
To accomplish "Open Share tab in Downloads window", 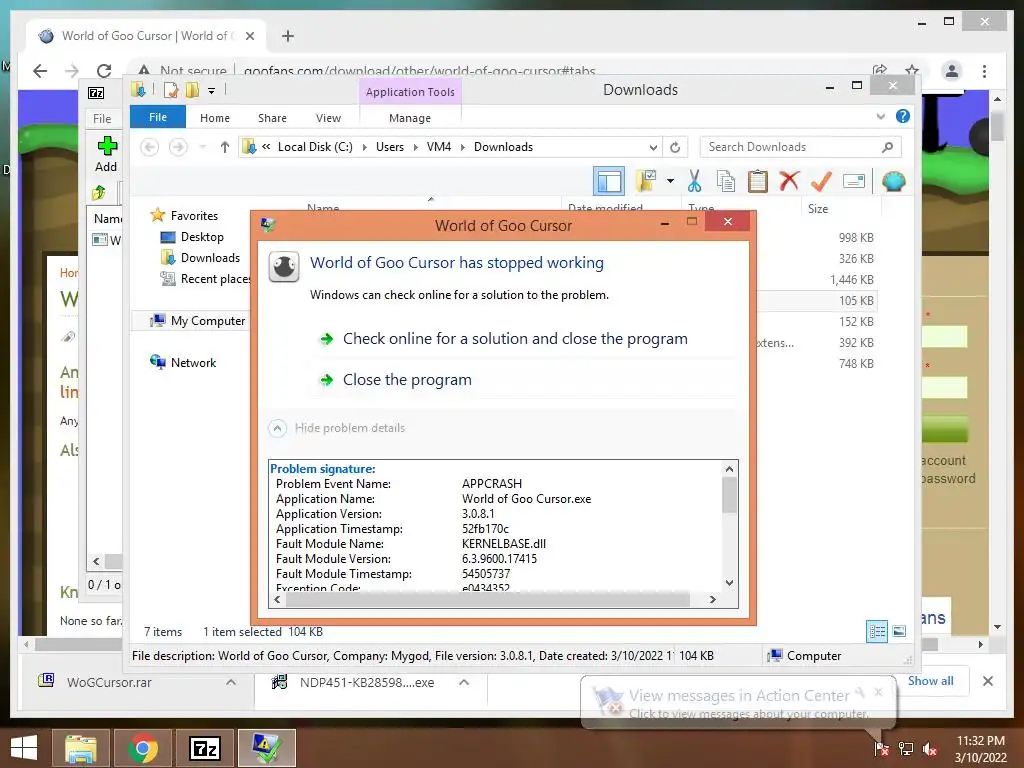I will tap(272, 118).
